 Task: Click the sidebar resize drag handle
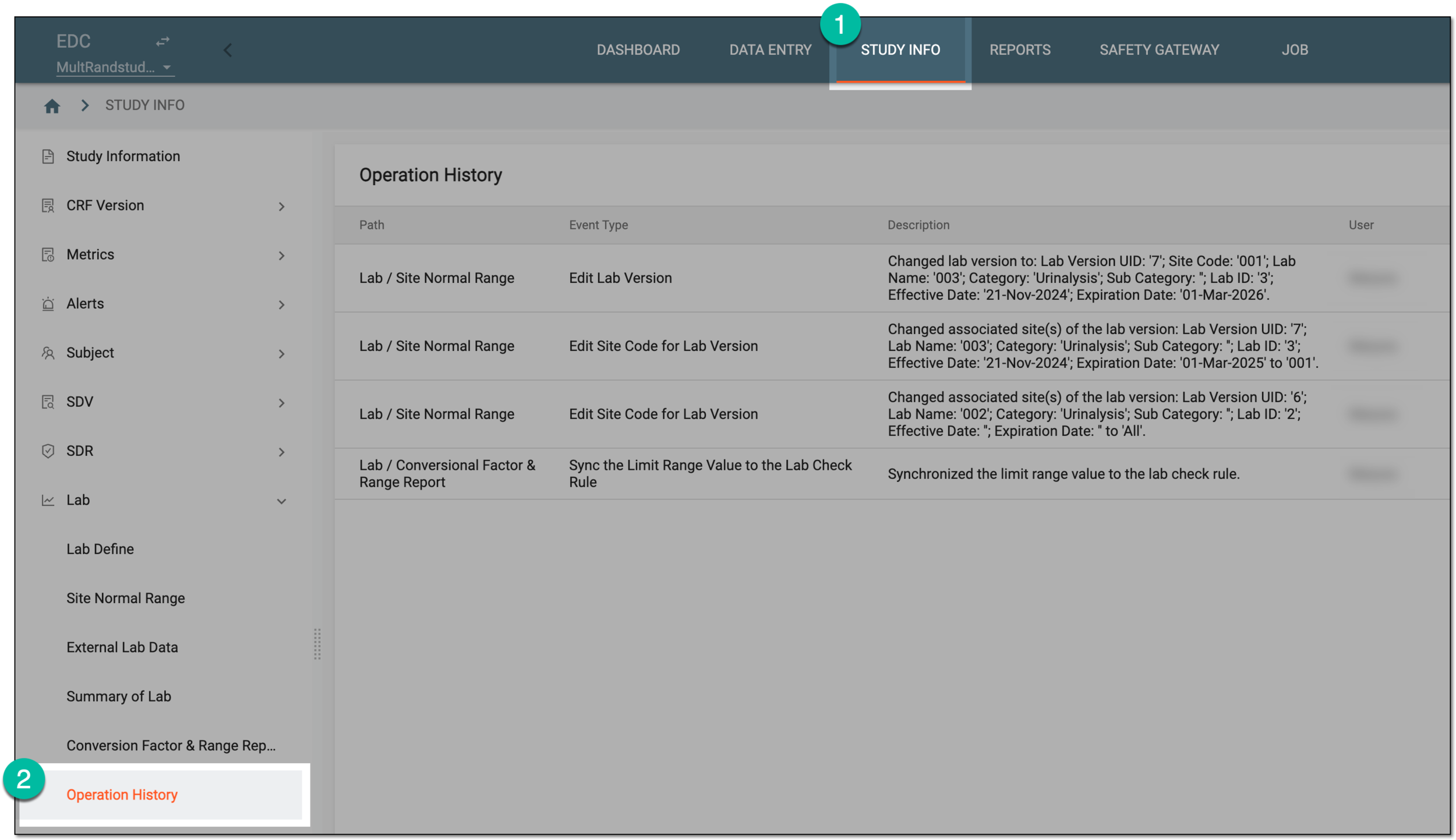point(317,644)
